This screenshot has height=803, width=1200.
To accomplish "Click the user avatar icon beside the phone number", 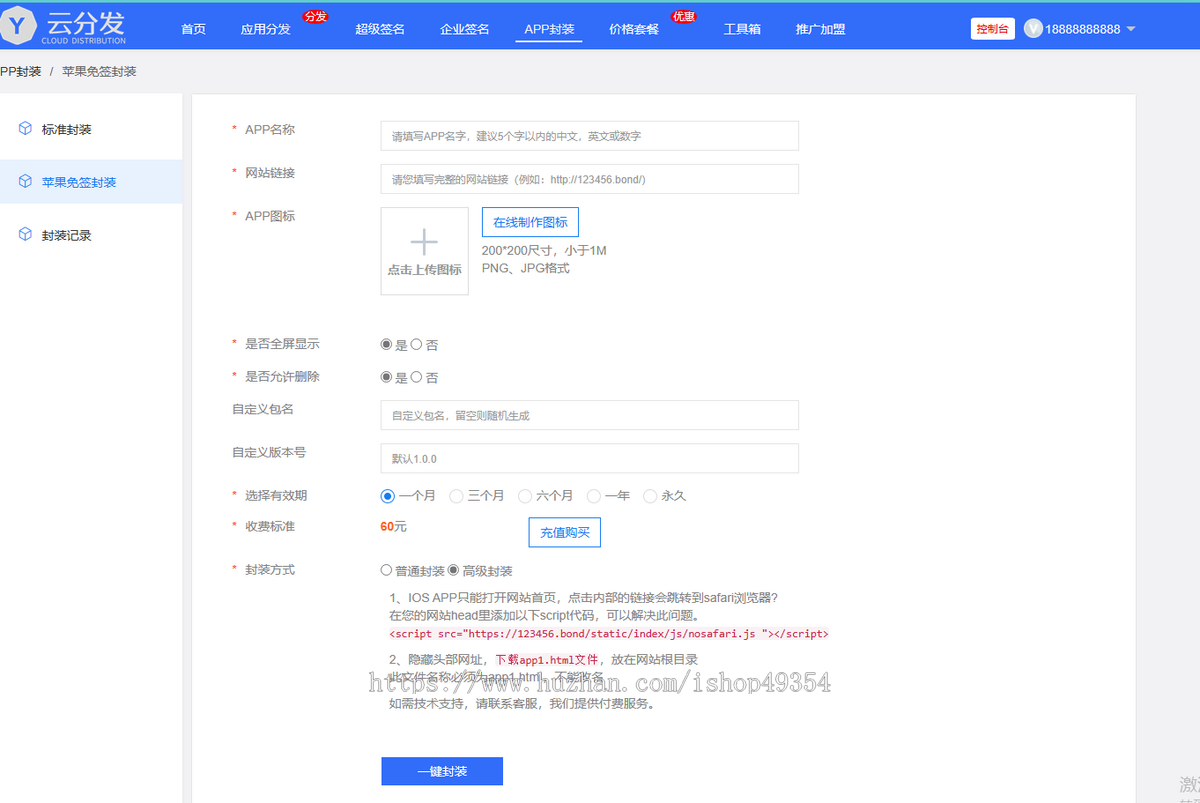I will (x=1034, y=29).
